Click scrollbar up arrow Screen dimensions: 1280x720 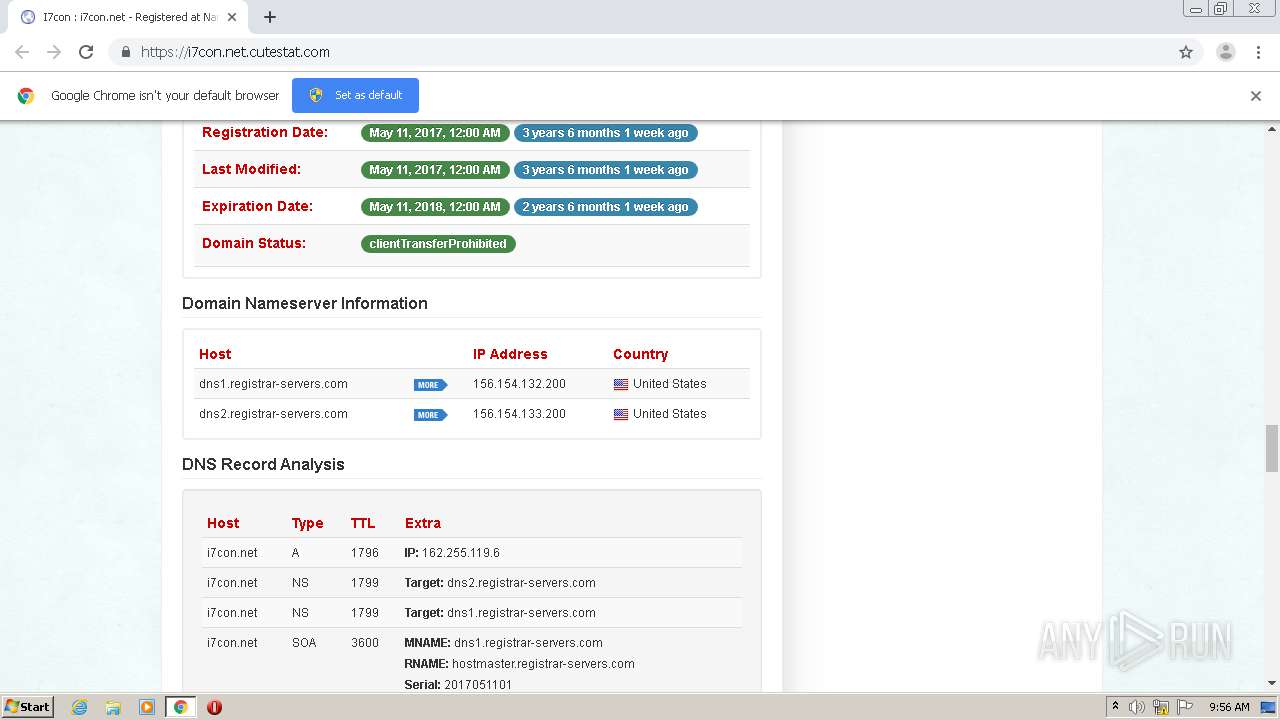1272,128
